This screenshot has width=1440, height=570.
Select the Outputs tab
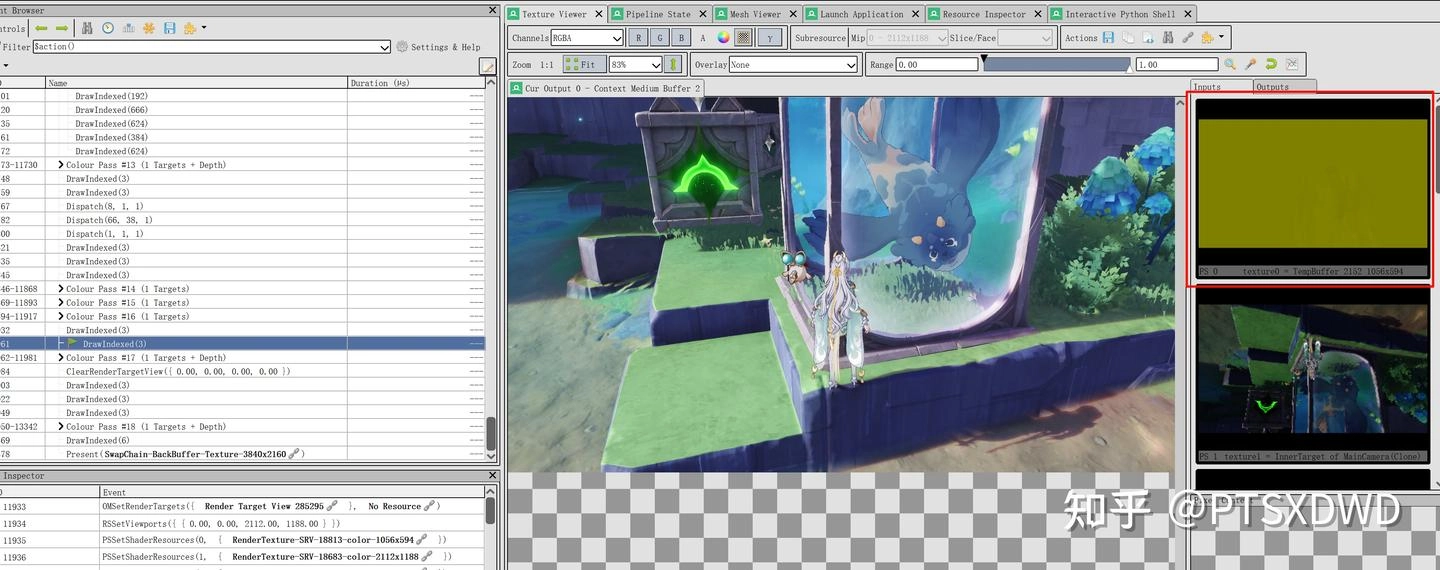(x=1285, y=87)
